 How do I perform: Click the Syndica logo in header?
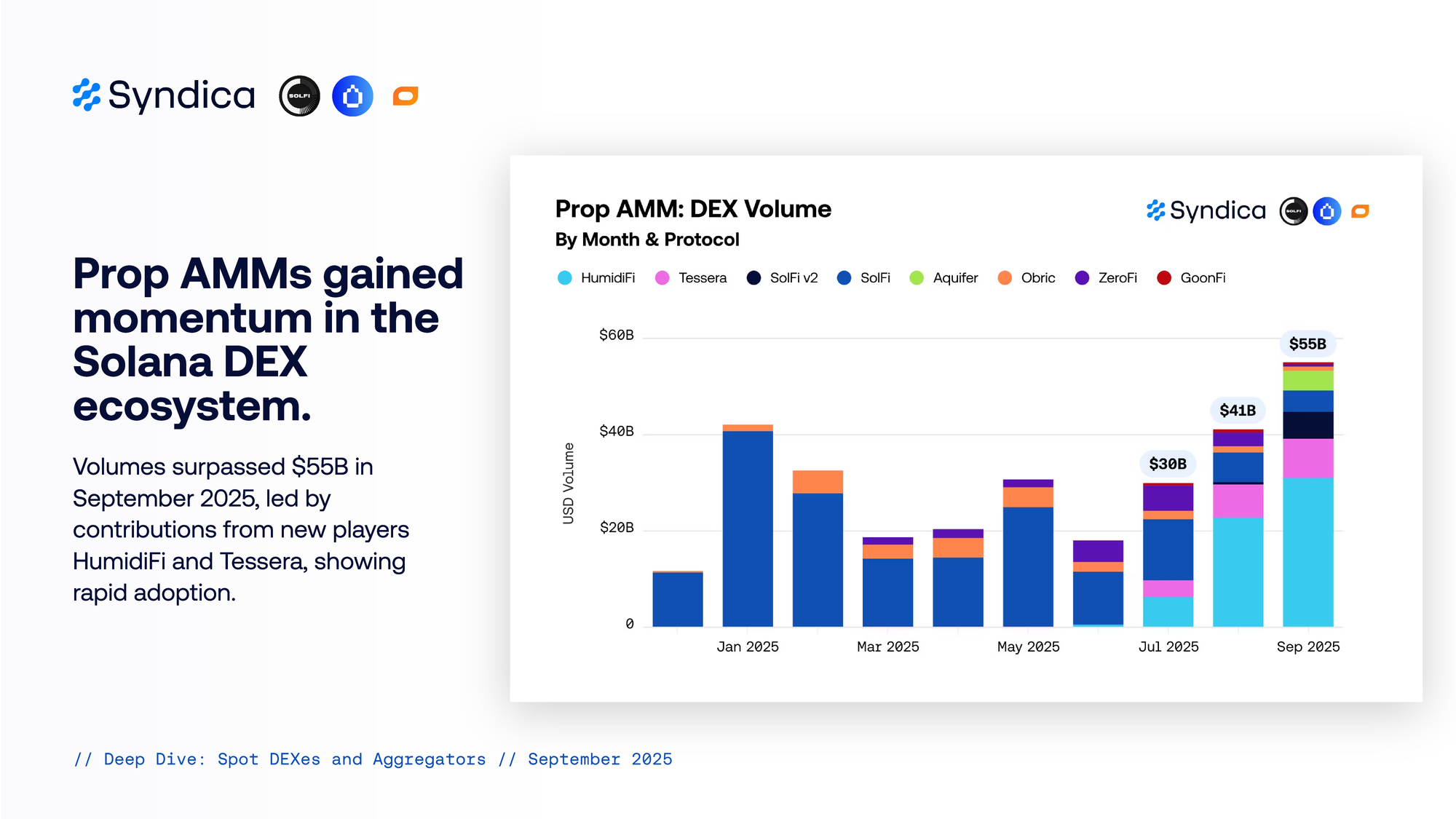(x=164, y=95)
